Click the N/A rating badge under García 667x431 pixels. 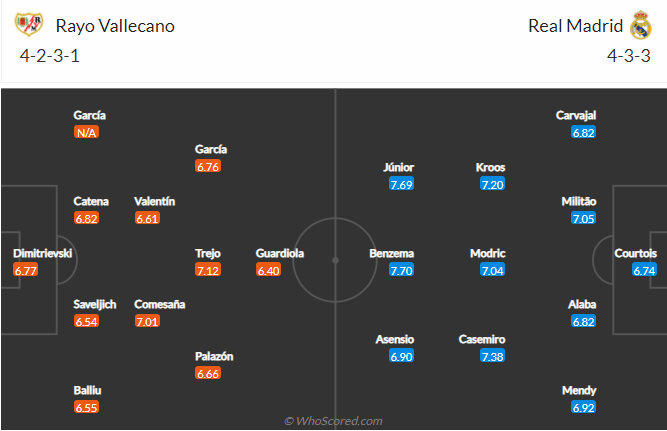(x=86, y=132)
